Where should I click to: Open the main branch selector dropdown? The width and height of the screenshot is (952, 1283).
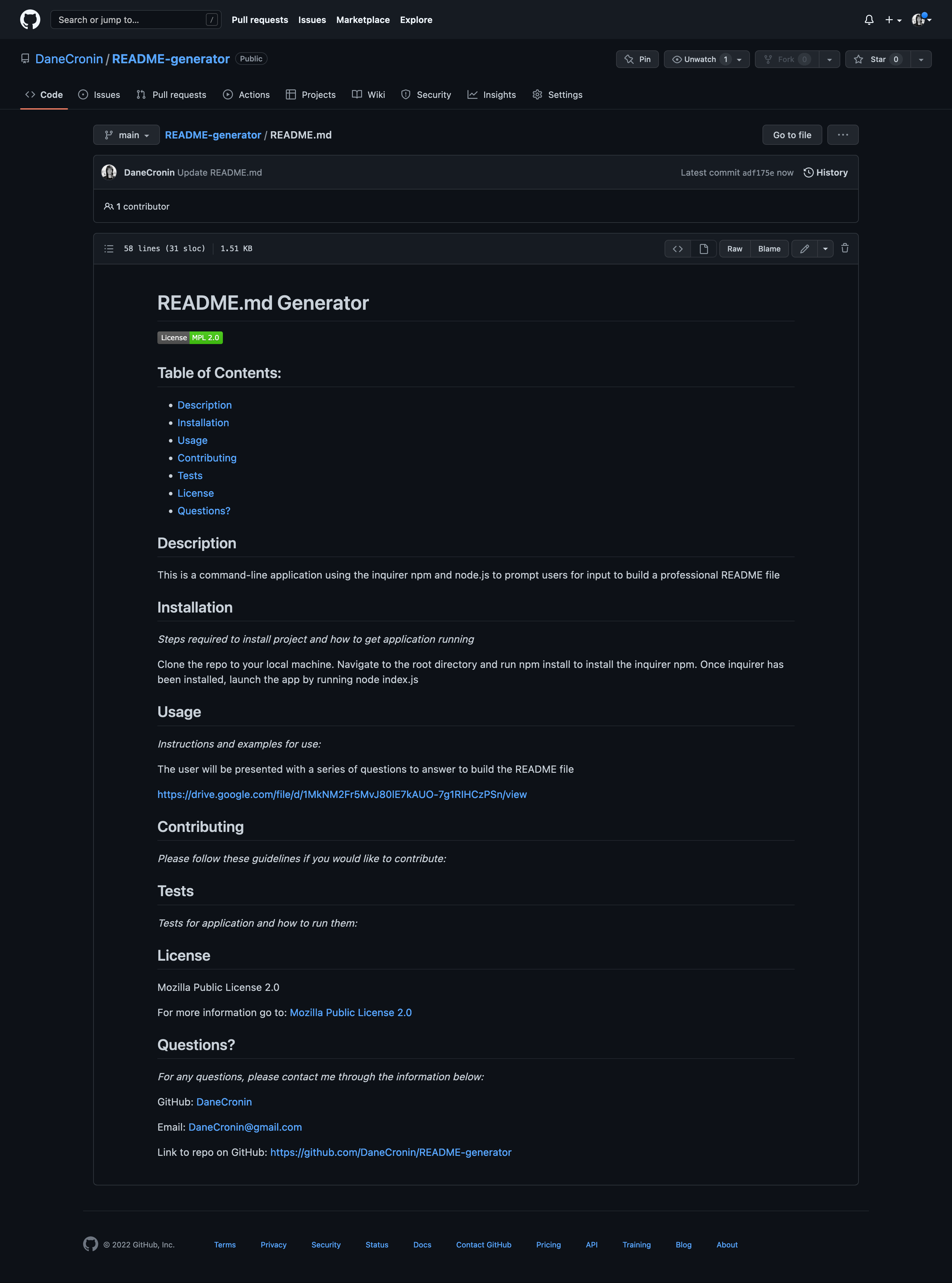coord(126,134)
